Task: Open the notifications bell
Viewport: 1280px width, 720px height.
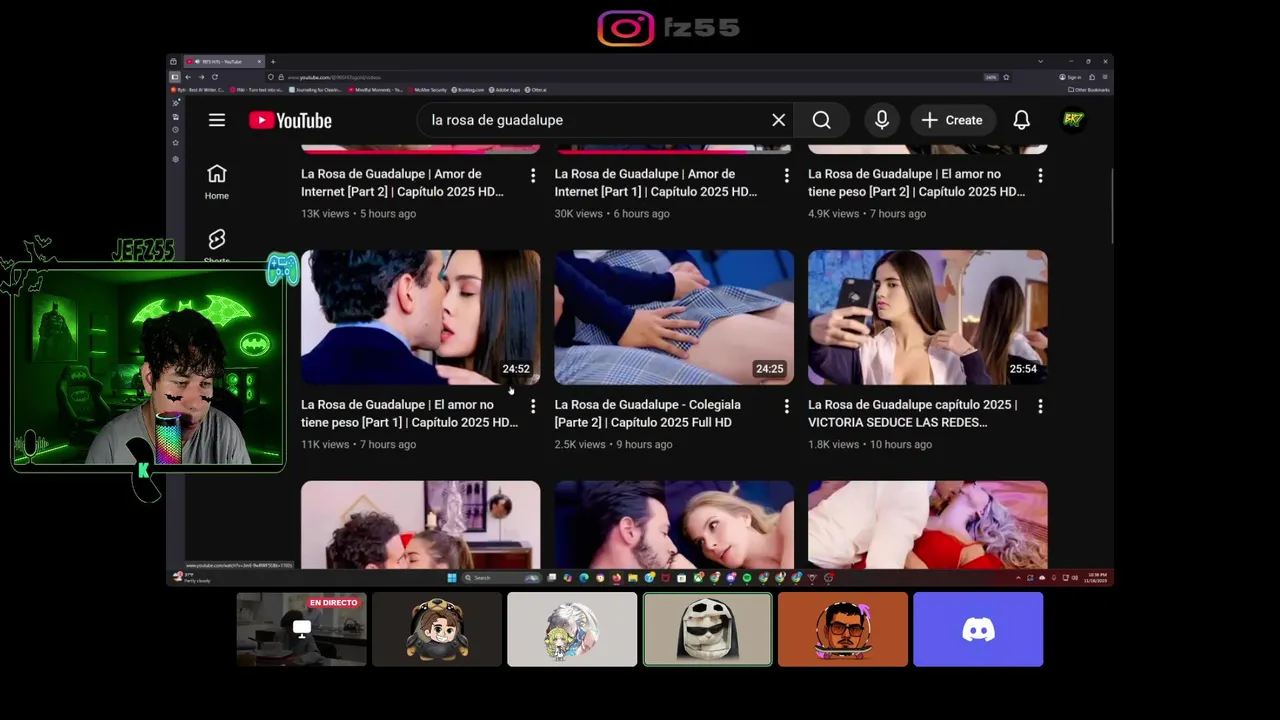Action: 1021,120
